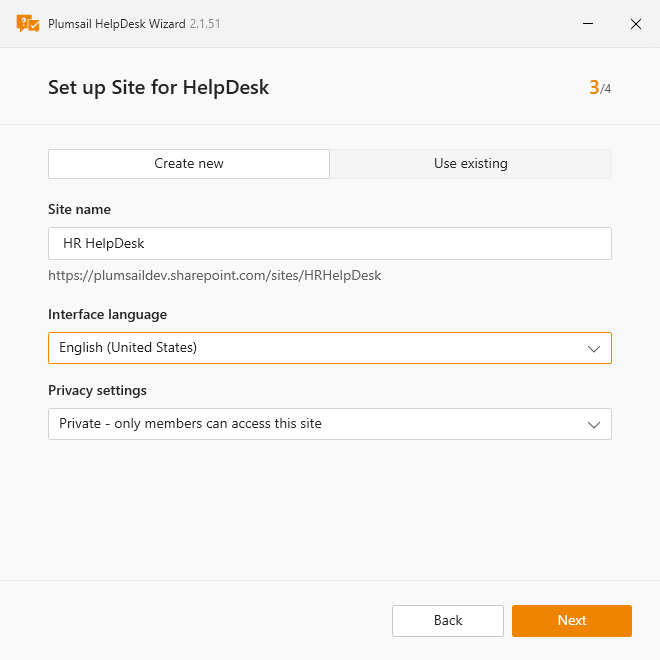Image resolution: width=660 pixels, height=660 pixels.
Task: Click the Interface language label
Action: (107, 314)
